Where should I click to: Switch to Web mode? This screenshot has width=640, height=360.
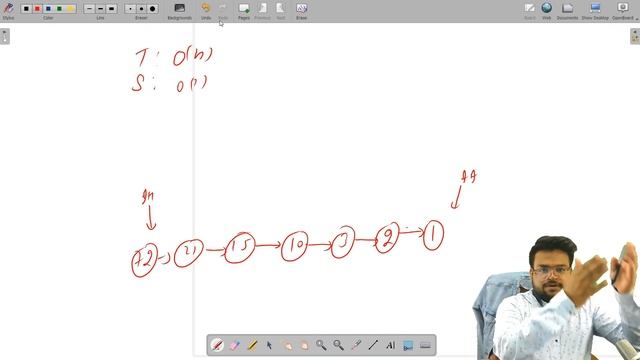pyautogui.click(x=547, y=11)
